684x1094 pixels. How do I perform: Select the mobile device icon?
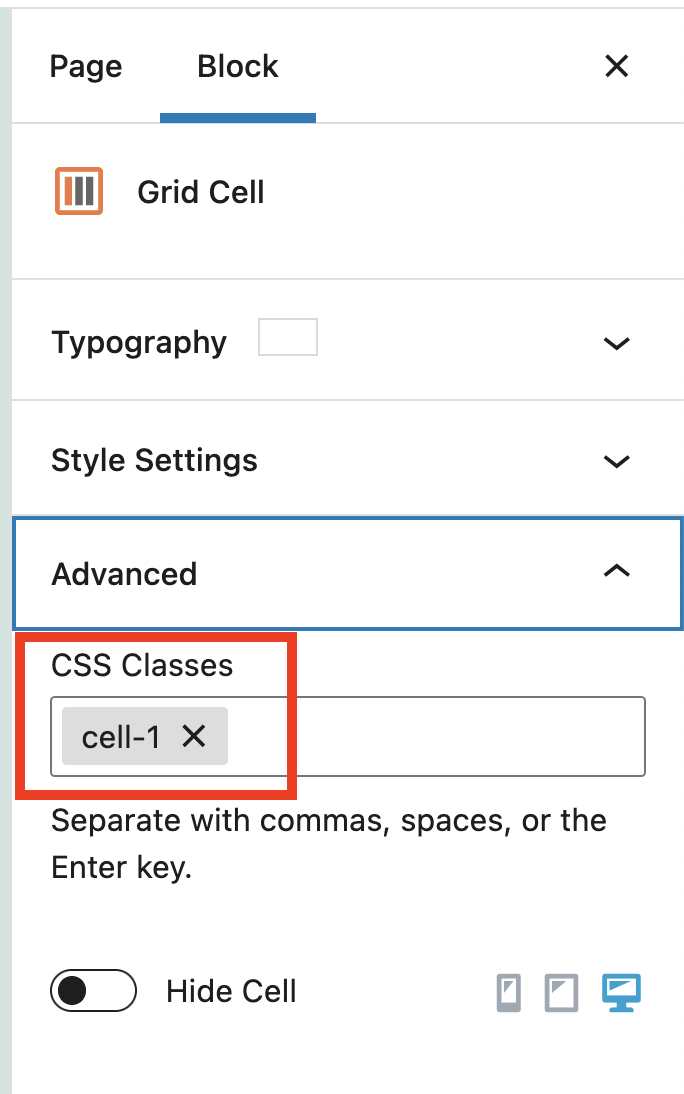(509, 992)
